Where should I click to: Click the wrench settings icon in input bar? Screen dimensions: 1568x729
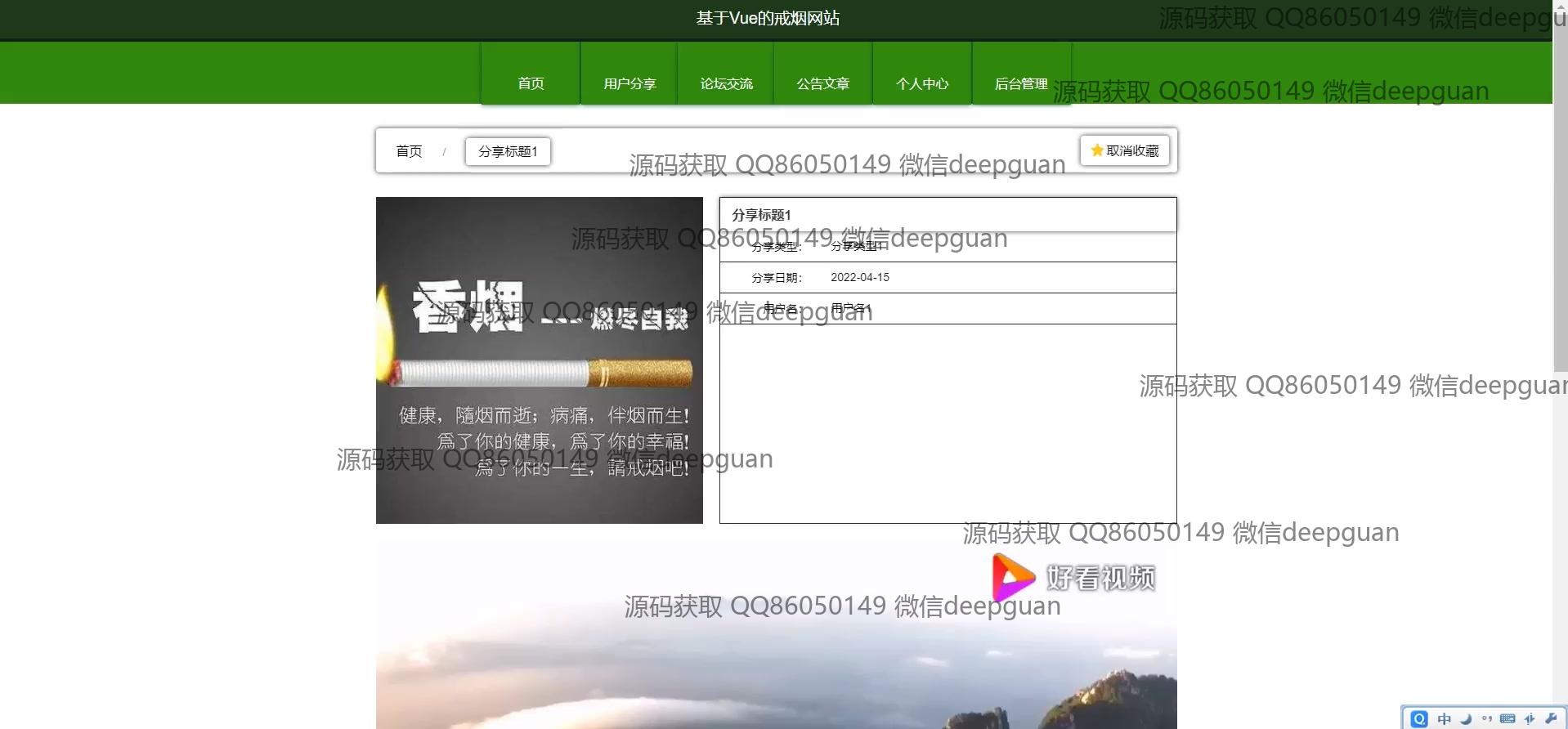1551,718
